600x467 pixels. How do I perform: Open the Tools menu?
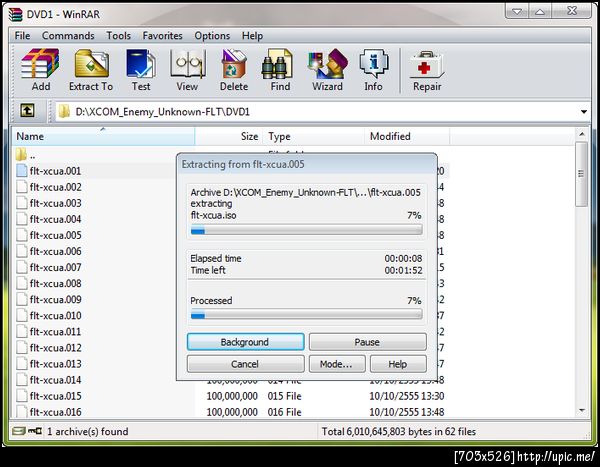pos(119,36)
